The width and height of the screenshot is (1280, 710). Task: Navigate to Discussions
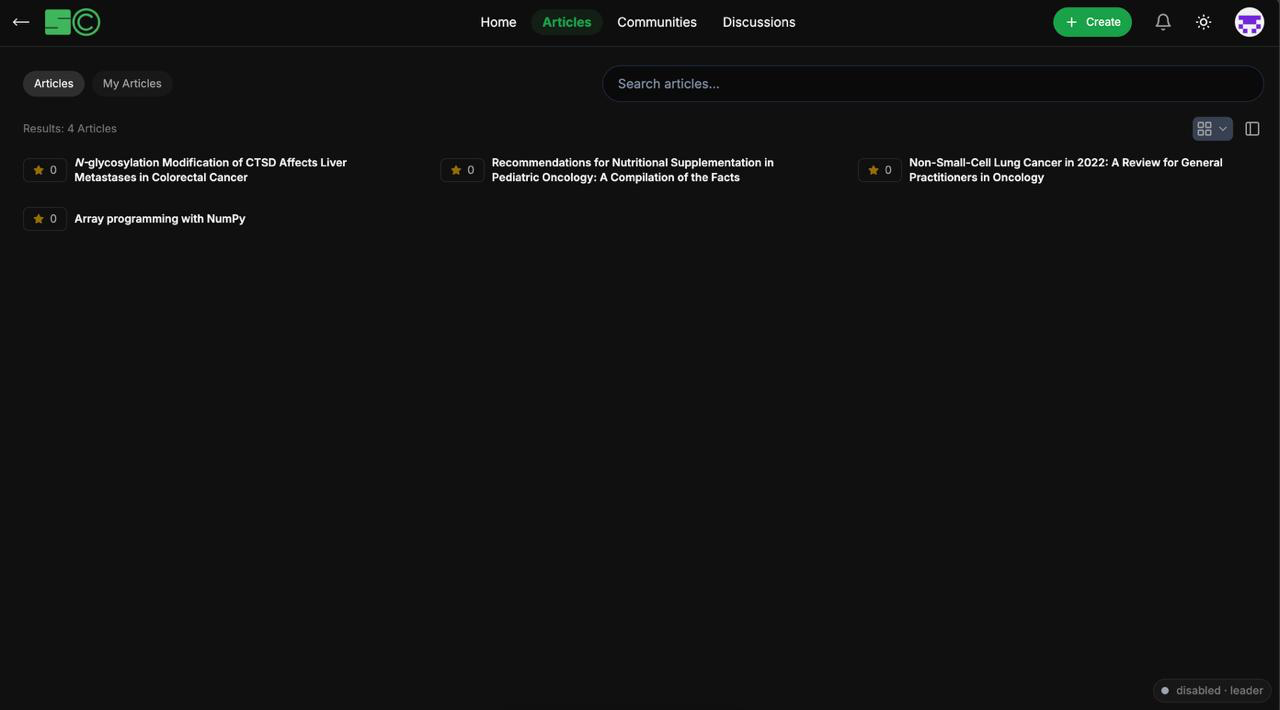[x=759, y=22]
